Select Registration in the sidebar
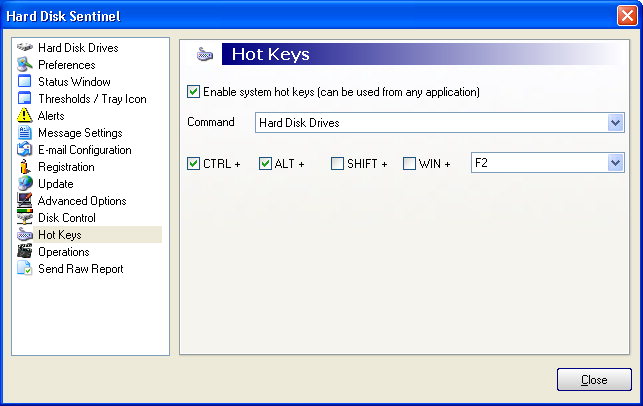Screen dimensions: 643x406 [x=66, y=167]
